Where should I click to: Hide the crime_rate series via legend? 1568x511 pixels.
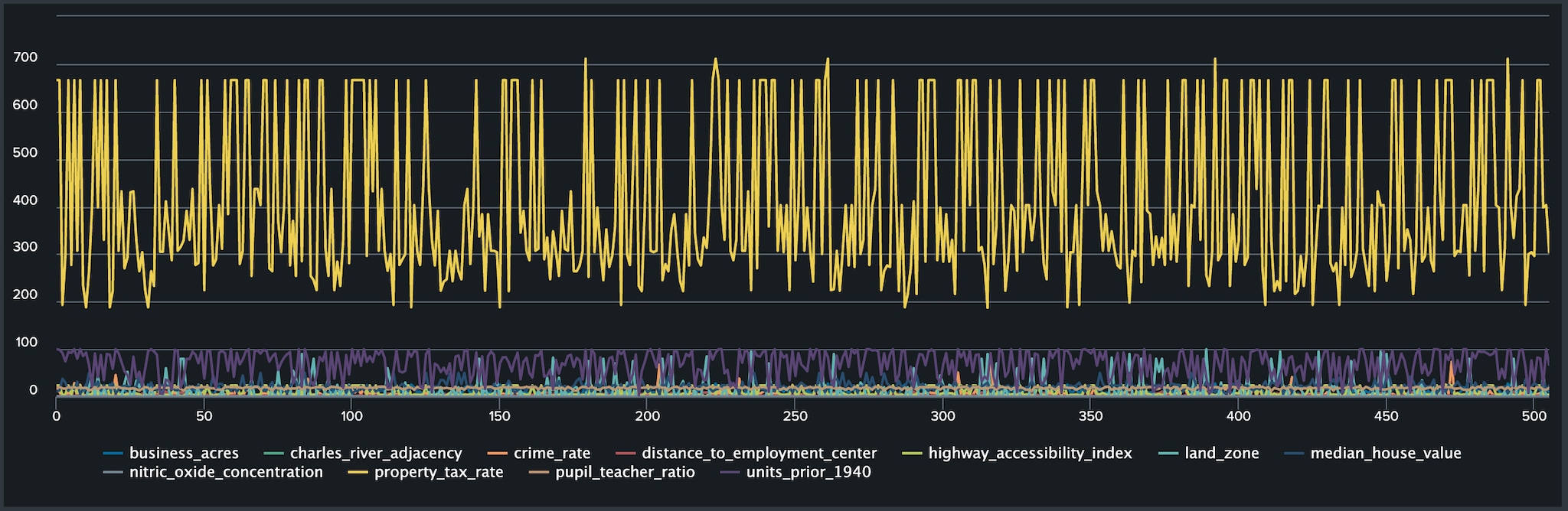(x=551, y=454)
